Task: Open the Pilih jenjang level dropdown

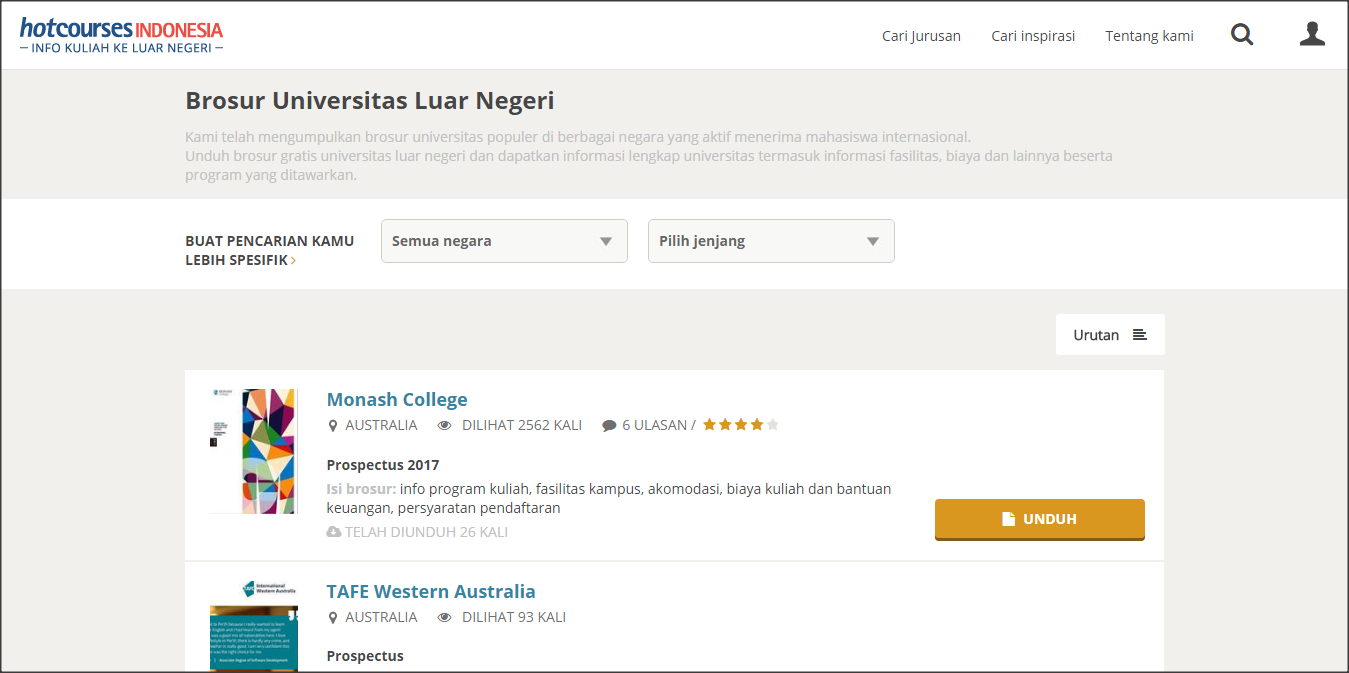Action: (x=771, y=241)
